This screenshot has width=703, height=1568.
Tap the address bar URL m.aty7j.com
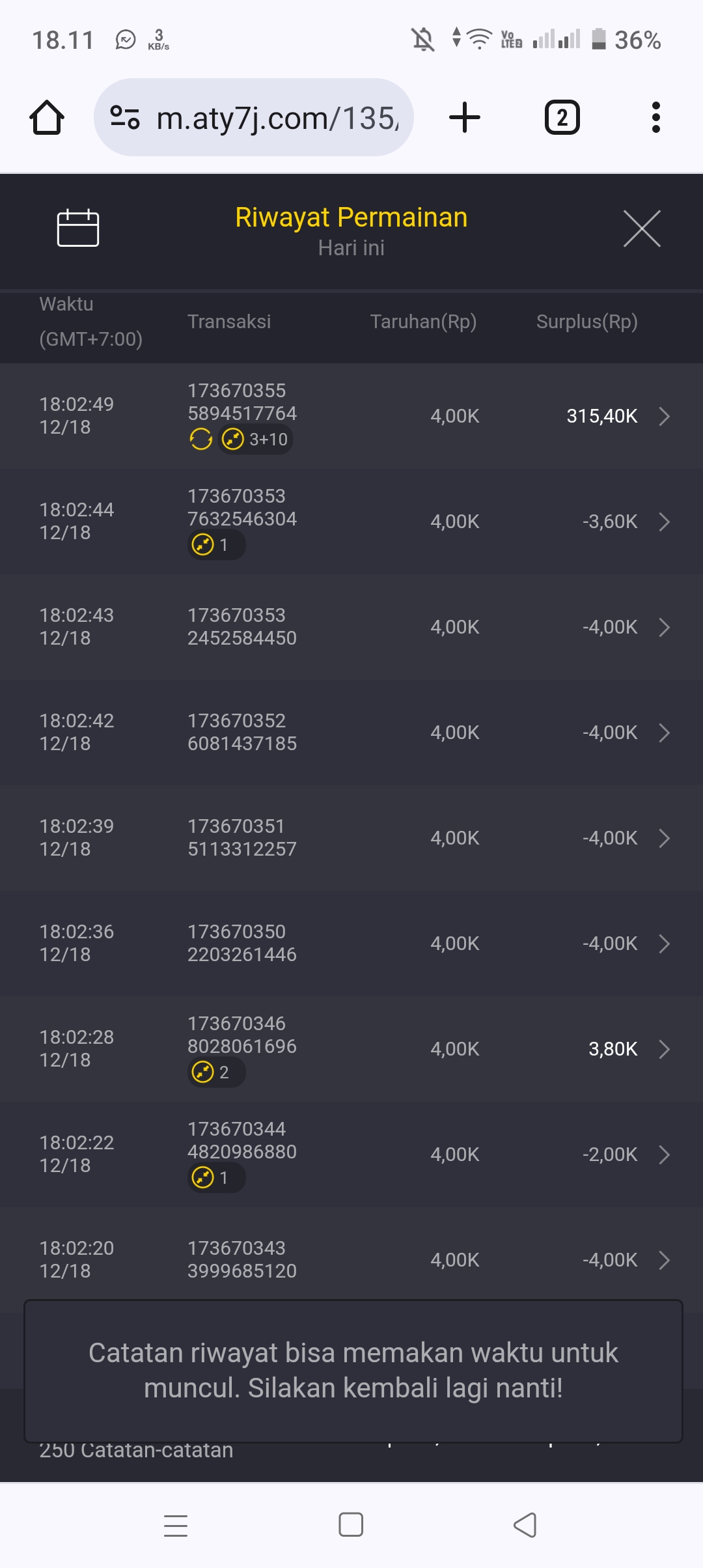[277, 118]
